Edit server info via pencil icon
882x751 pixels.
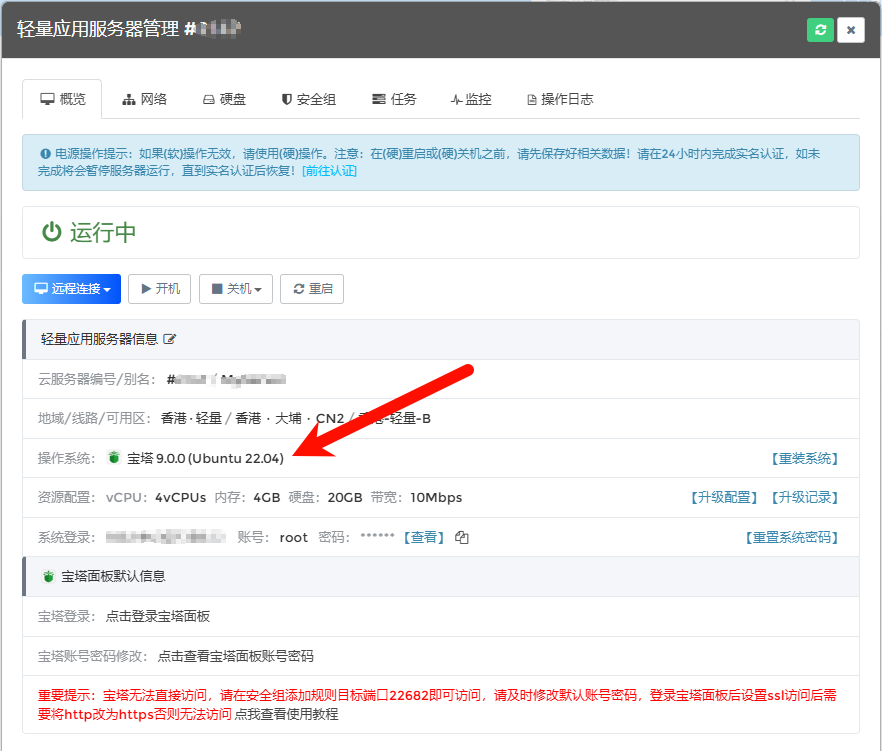point(169,339)
